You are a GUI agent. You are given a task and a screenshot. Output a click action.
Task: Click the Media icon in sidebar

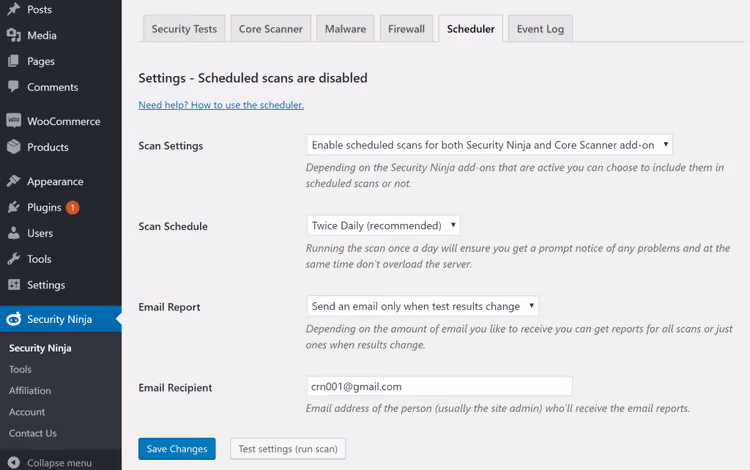tap(13, 35)
